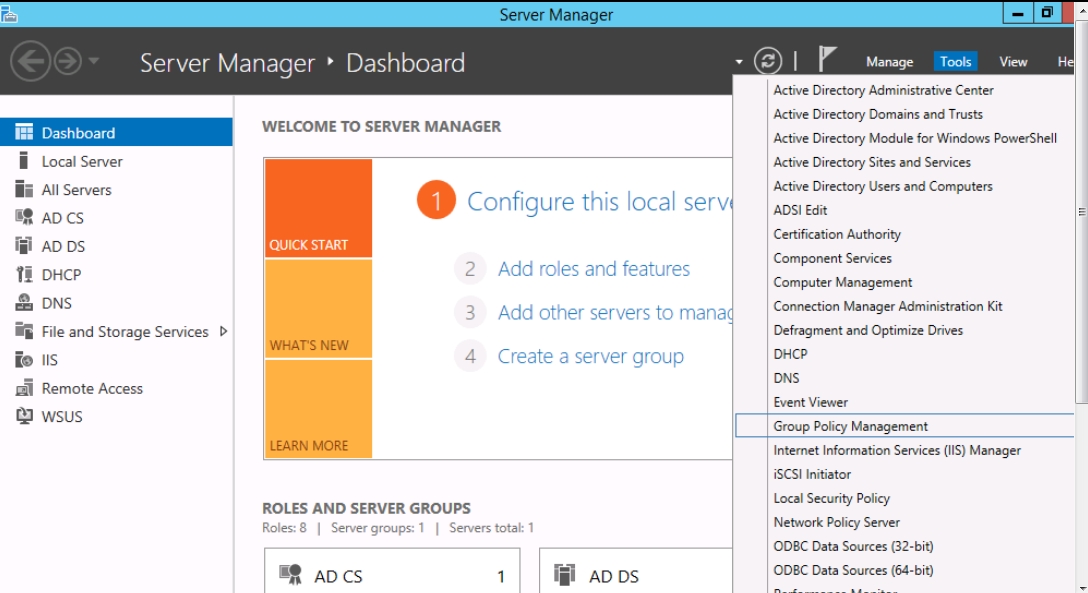The height and width of the screenshot is (593, 1088).
Task: Open WSUS from the sidebar
Action: click(62, 417)
